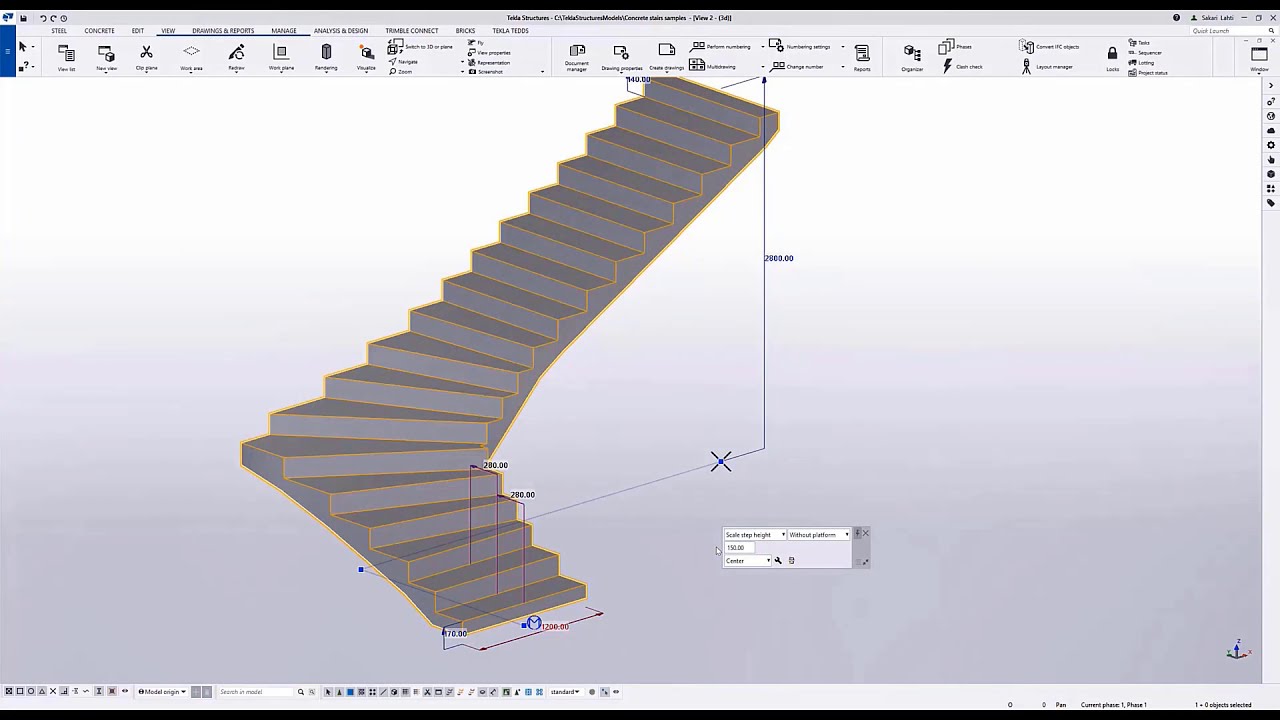This screenshot has height=720, width=1280.
Task: Switch to the EDIT tab
Action: pyautogui.click(x=138, y=31)
